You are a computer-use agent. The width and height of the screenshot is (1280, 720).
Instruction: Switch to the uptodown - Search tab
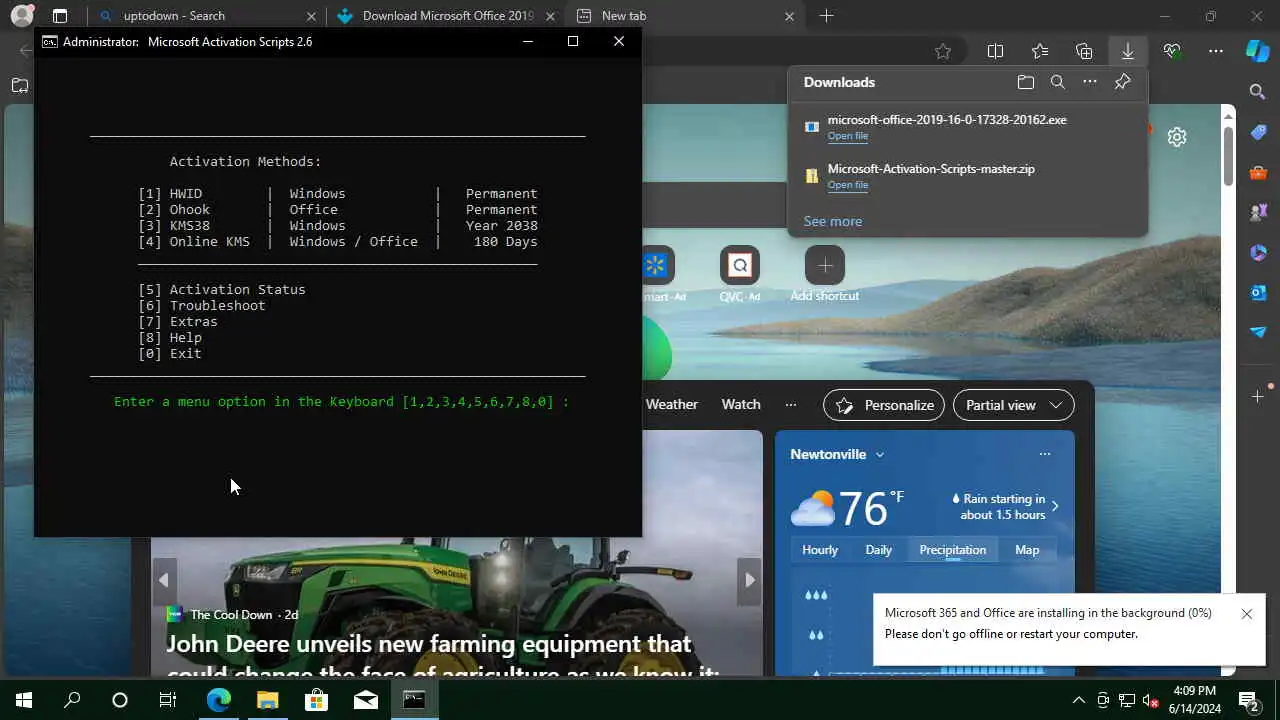(x=205, y=16)
